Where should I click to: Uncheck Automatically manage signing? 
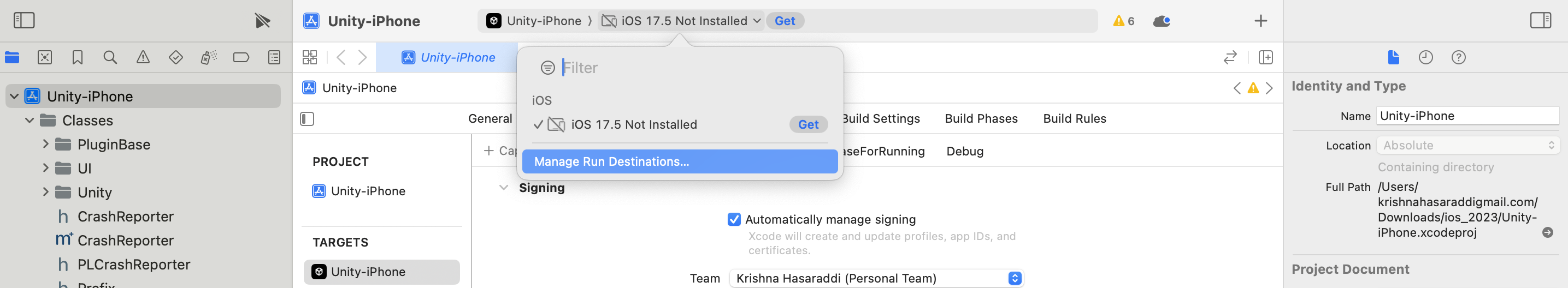pos(734,219)
